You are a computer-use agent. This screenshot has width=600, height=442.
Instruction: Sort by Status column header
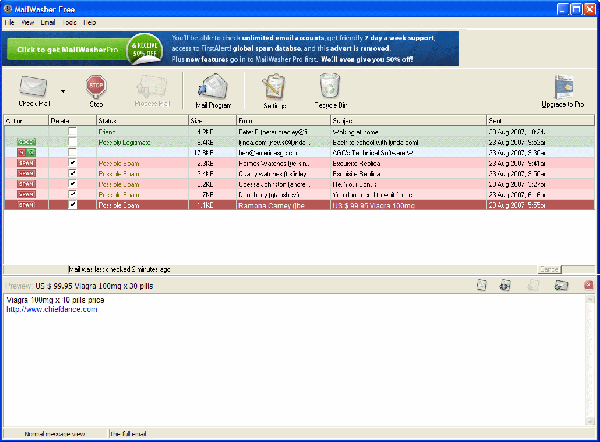[x=142, y=121]
